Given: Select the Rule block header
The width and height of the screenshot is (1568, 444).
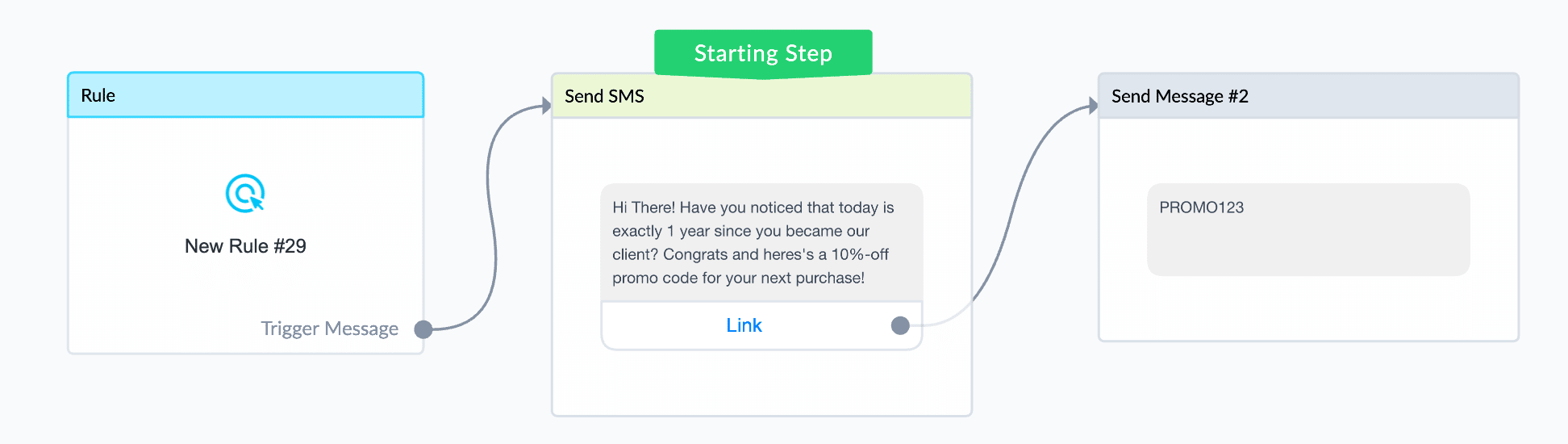Looking at the screenshot, I should click(x=246, y=95).
